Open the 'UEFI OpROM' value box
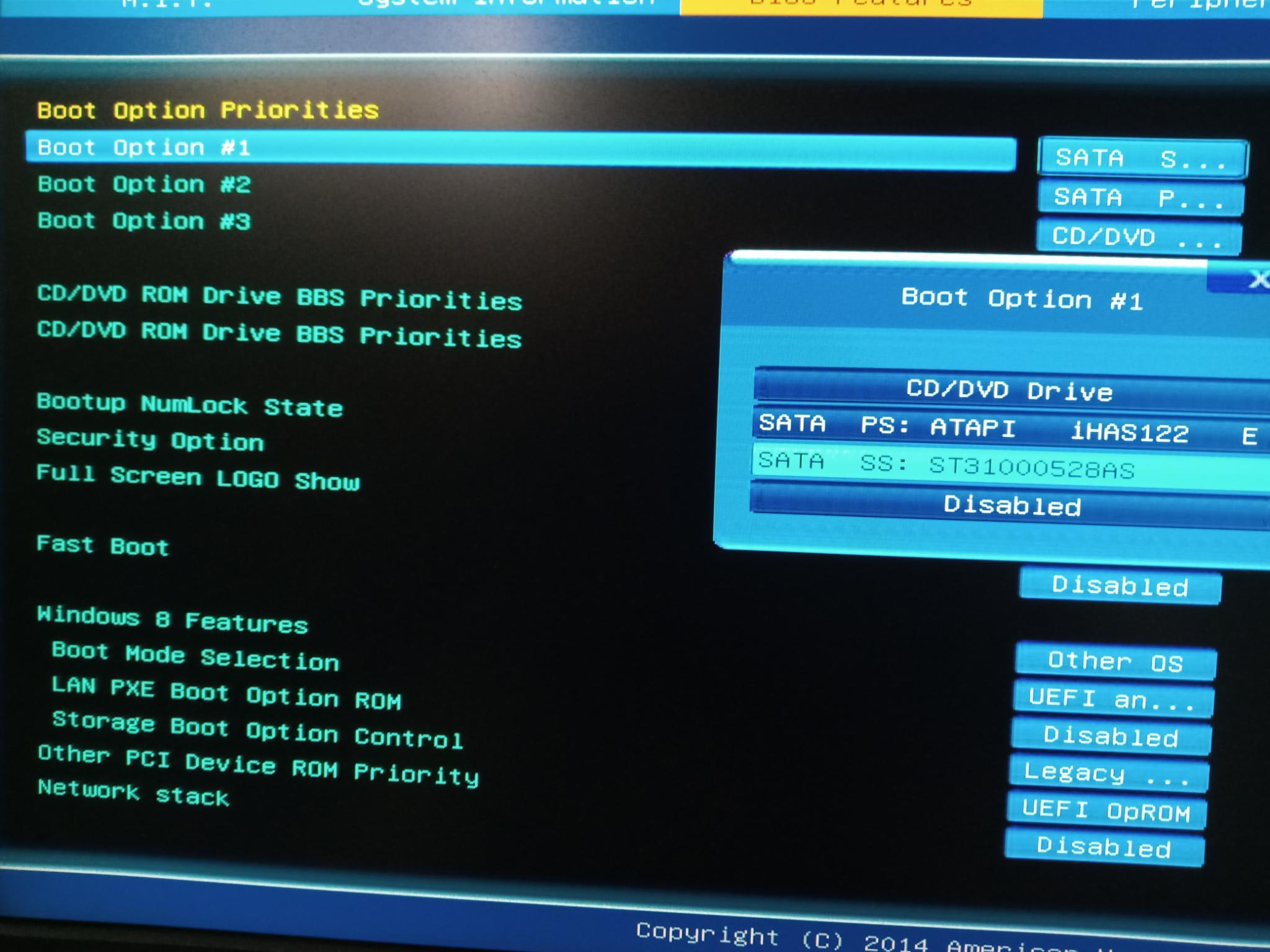1270x952 pixels. click(x=1106, y=810)
